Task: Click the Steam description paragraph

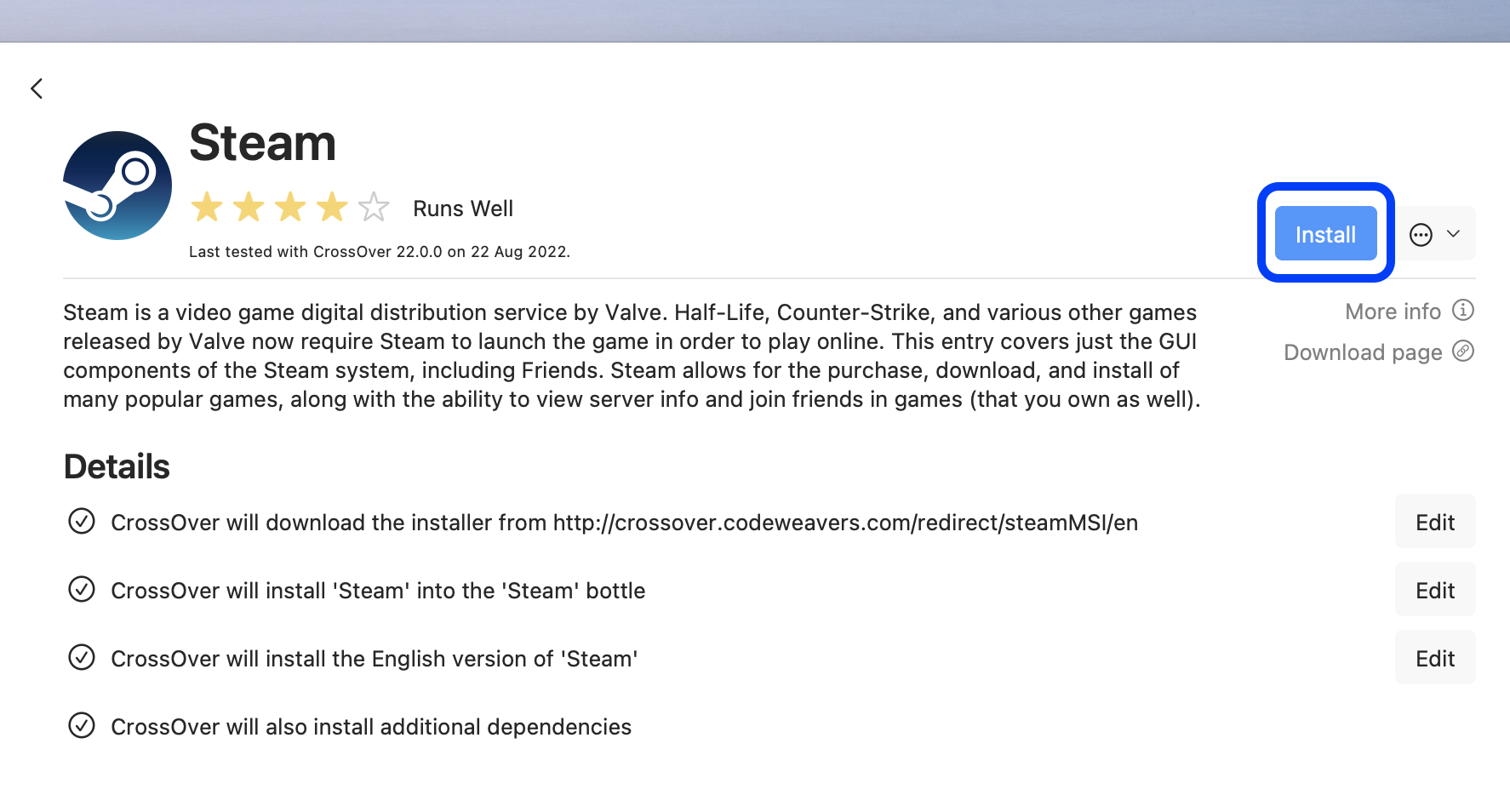Action: coord(632,356)
